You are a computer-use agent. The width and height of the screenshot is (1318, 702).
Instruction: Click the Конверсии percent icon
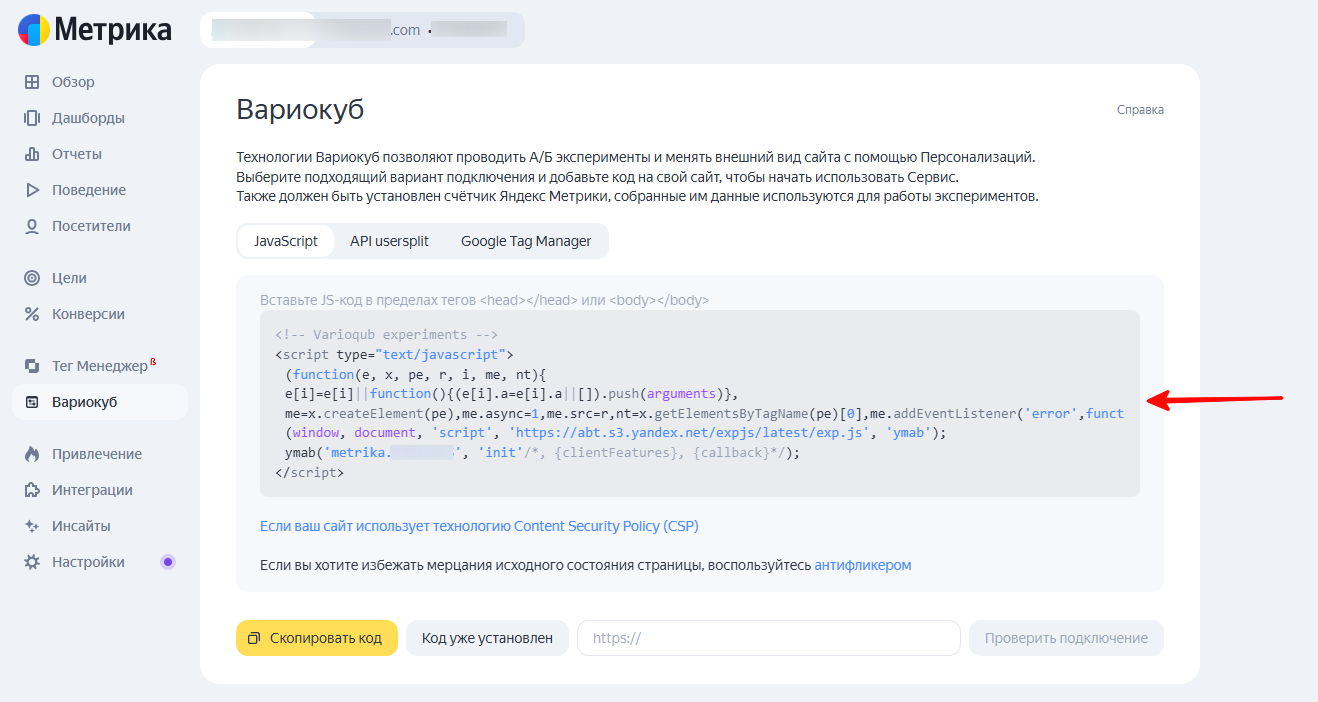[x=32, y=314]
